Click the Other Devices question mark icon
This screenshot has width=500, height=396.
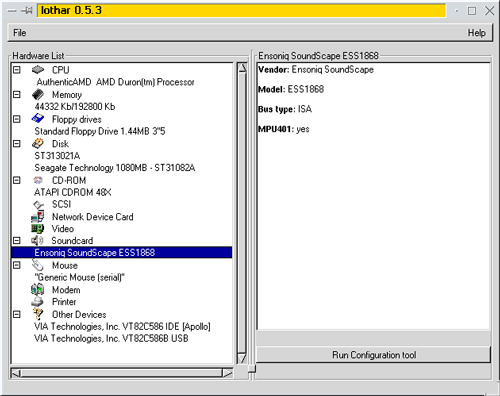38,314
